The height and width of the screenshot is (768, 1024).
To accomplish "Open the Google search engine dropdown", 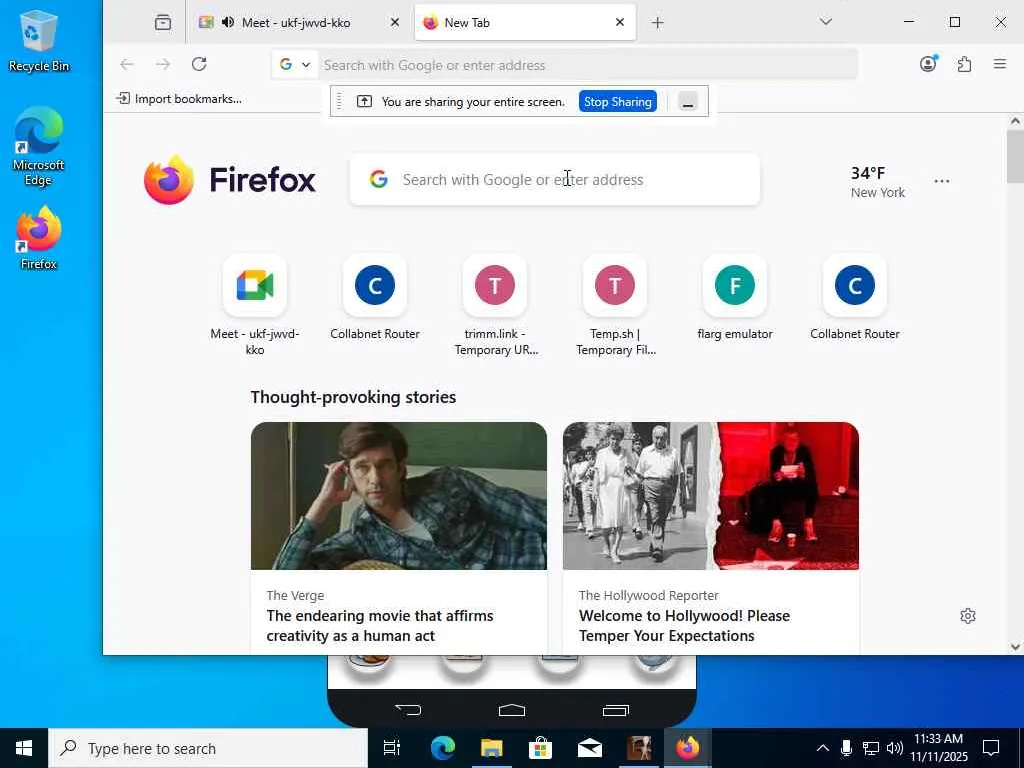I will 295,65.
